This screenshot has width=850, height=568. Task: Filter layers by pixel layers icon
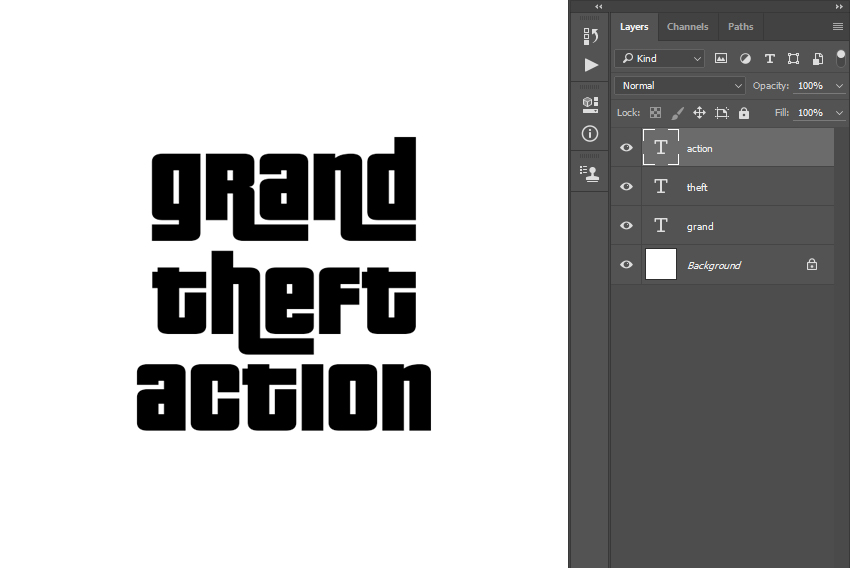coord(720,59)
